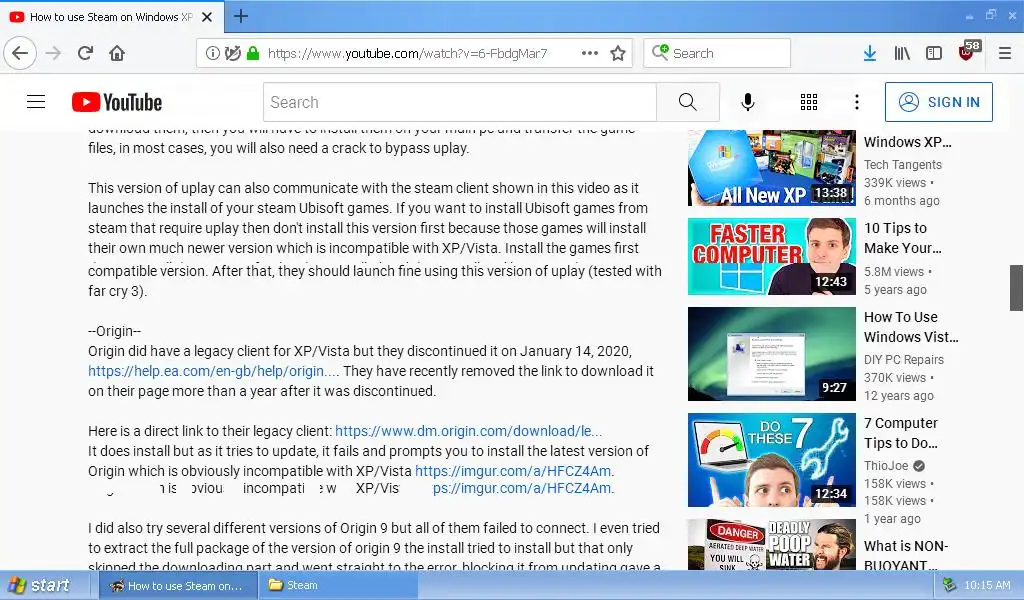The height and width of the screenshot is (600, 1024).
Task: Click the Firefox taskbar button How to use Steam
Action: point(178,585)
